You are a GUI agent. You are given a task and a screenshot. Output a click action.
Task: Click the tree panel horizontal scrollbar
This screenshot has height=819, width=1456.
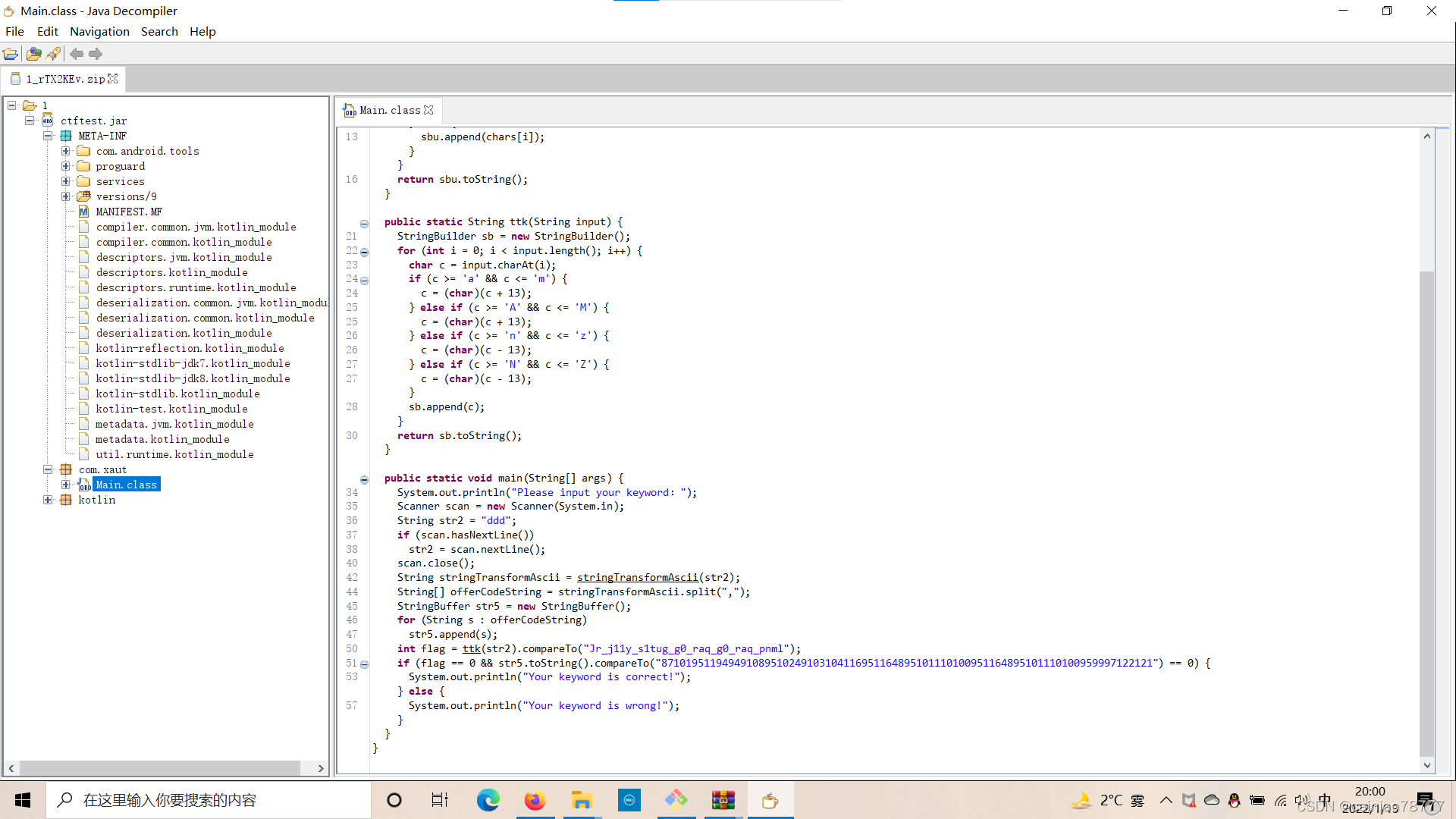tap(159, 768)
